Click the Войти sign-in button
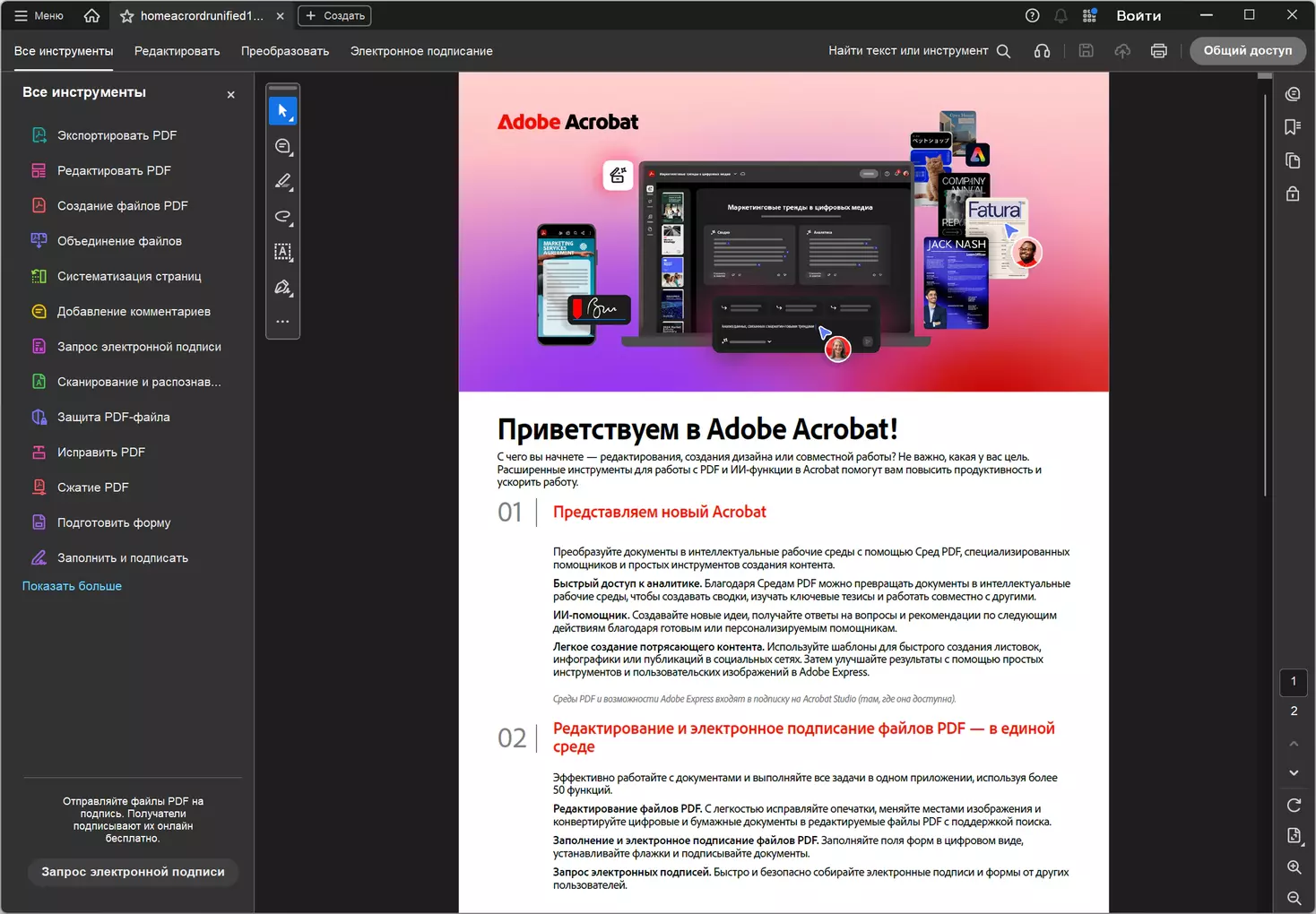The image size is (1316, 914). click(1139, 15)
